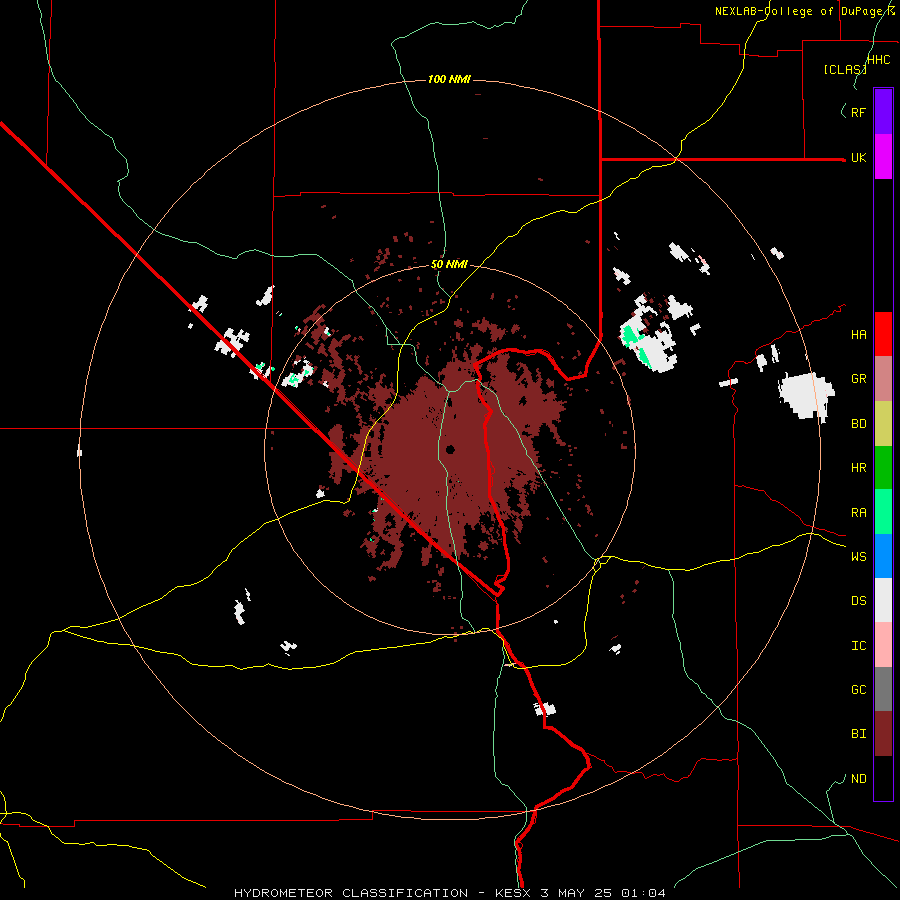The height and width of the screenshot is (900, 900).
Task: Click the IC legend label
Action: [858, 646]
